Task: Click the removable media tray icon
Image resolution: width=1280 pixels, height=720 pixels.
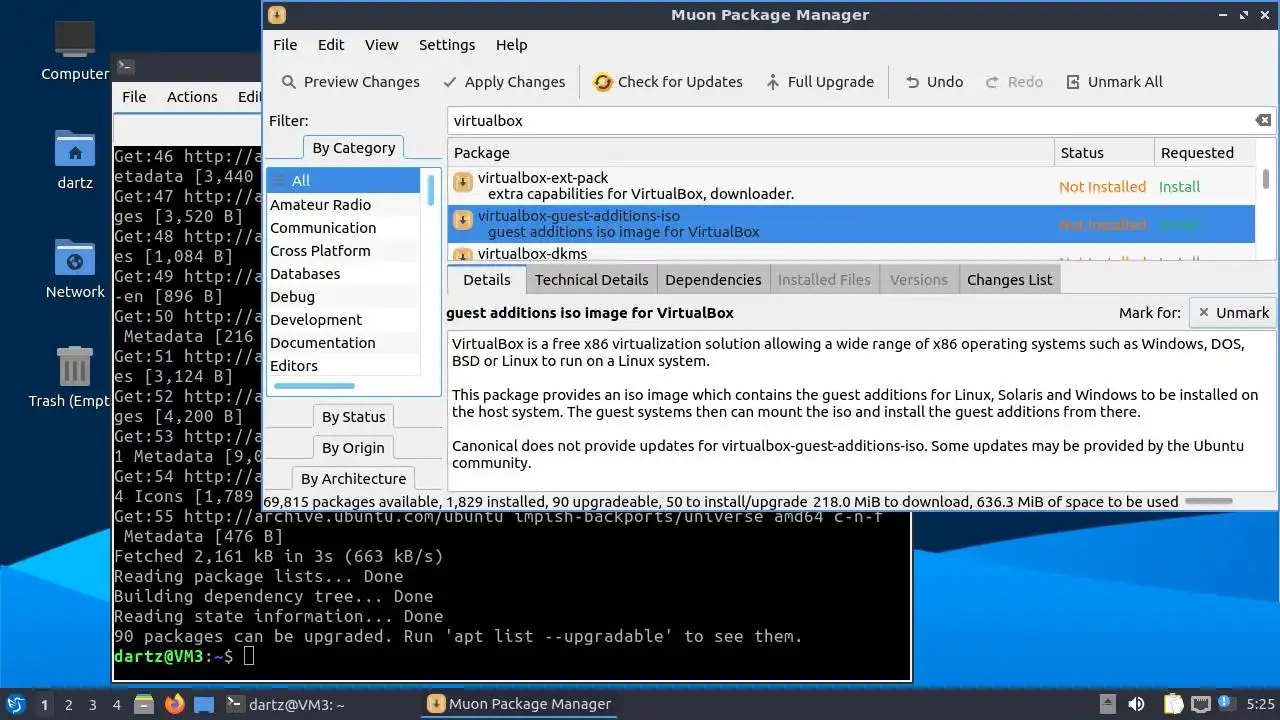Action: (x=1107, y=704)
